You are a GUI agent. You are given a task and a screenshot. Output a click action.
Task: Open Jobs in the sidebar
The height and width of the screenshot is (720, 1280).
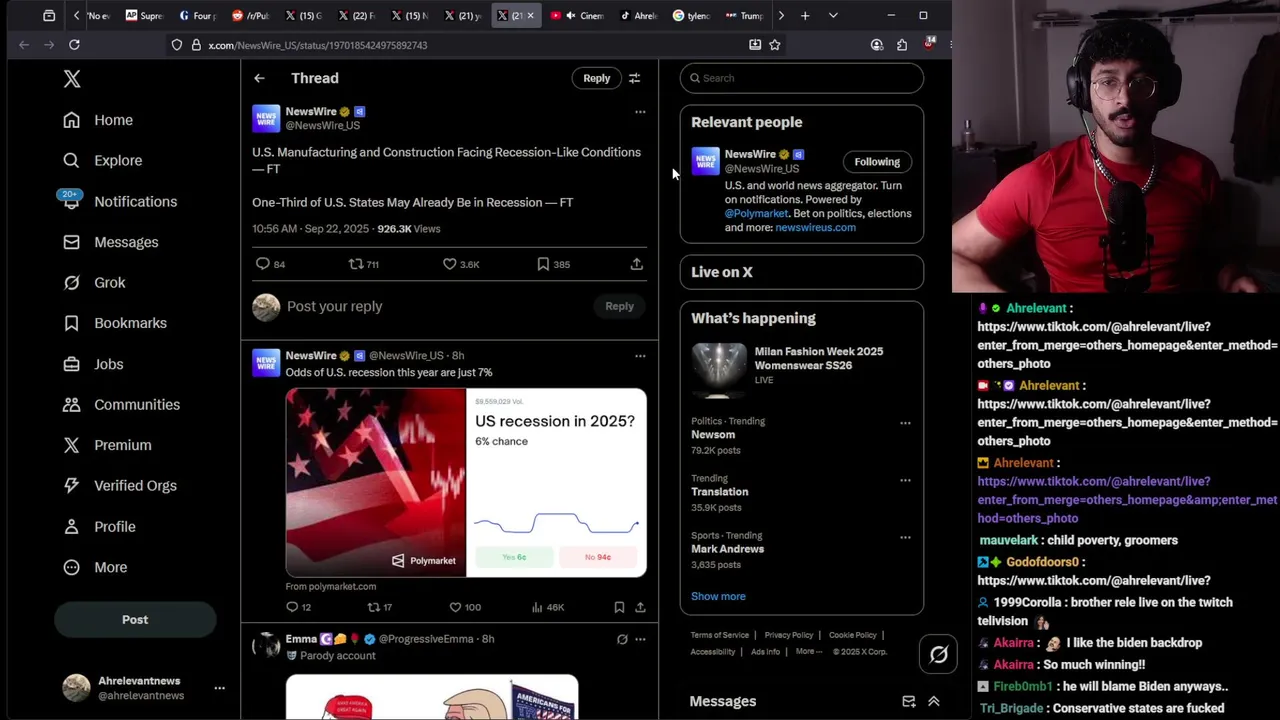(x=93, y=364)
